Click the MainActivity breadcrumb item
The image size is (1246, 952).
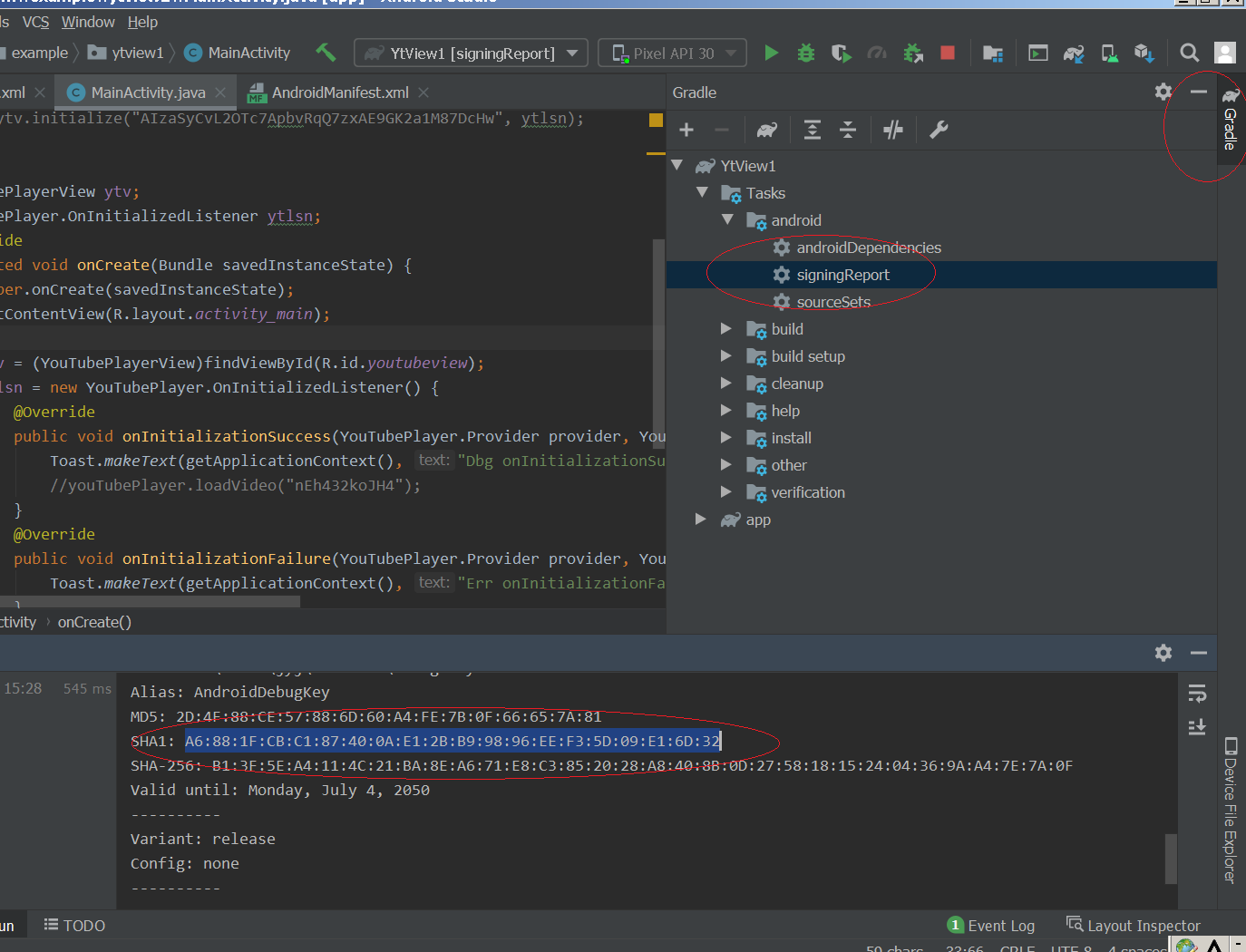point(238,53)
